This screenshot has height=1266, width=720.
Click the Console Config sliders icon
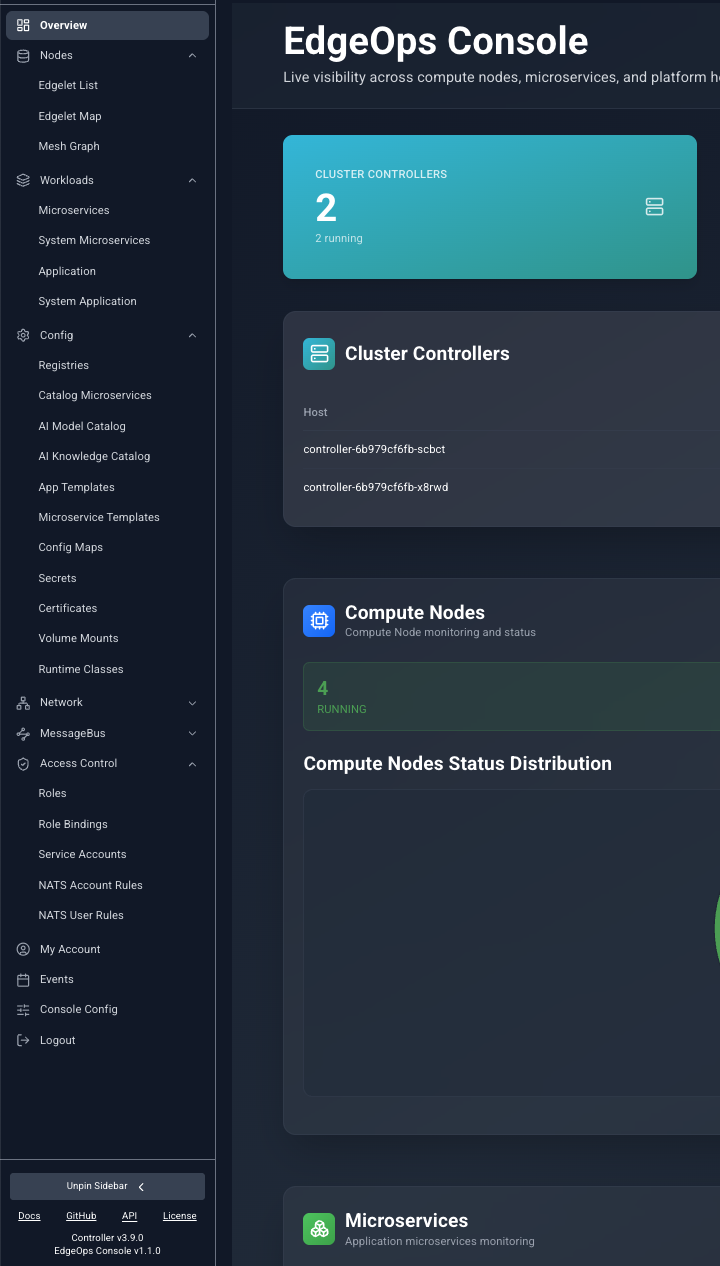(x=23, y=1010)
